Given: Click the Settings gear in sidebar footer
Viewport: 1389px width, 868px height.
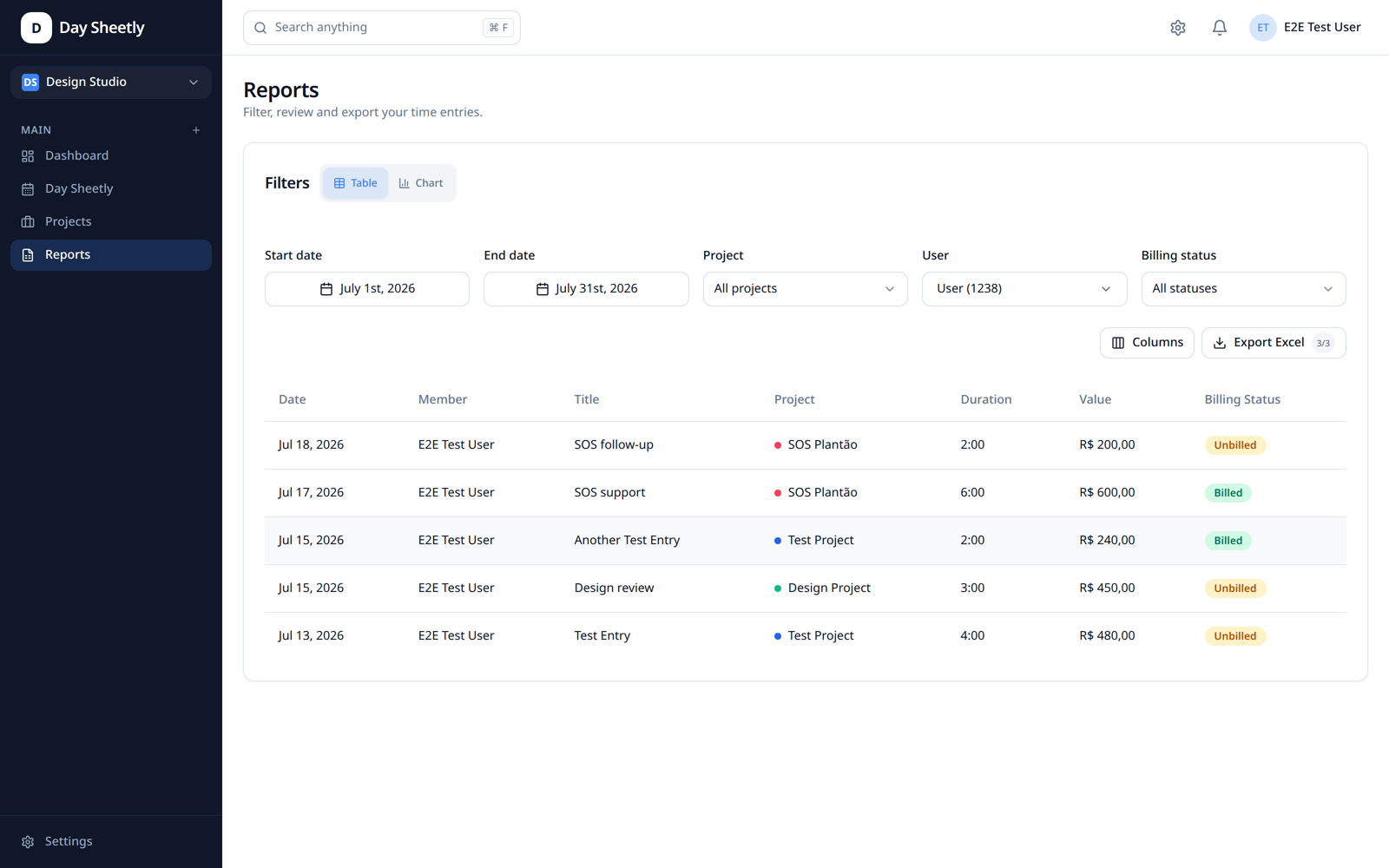Looking at the screenshot, I should click(28, 842).
